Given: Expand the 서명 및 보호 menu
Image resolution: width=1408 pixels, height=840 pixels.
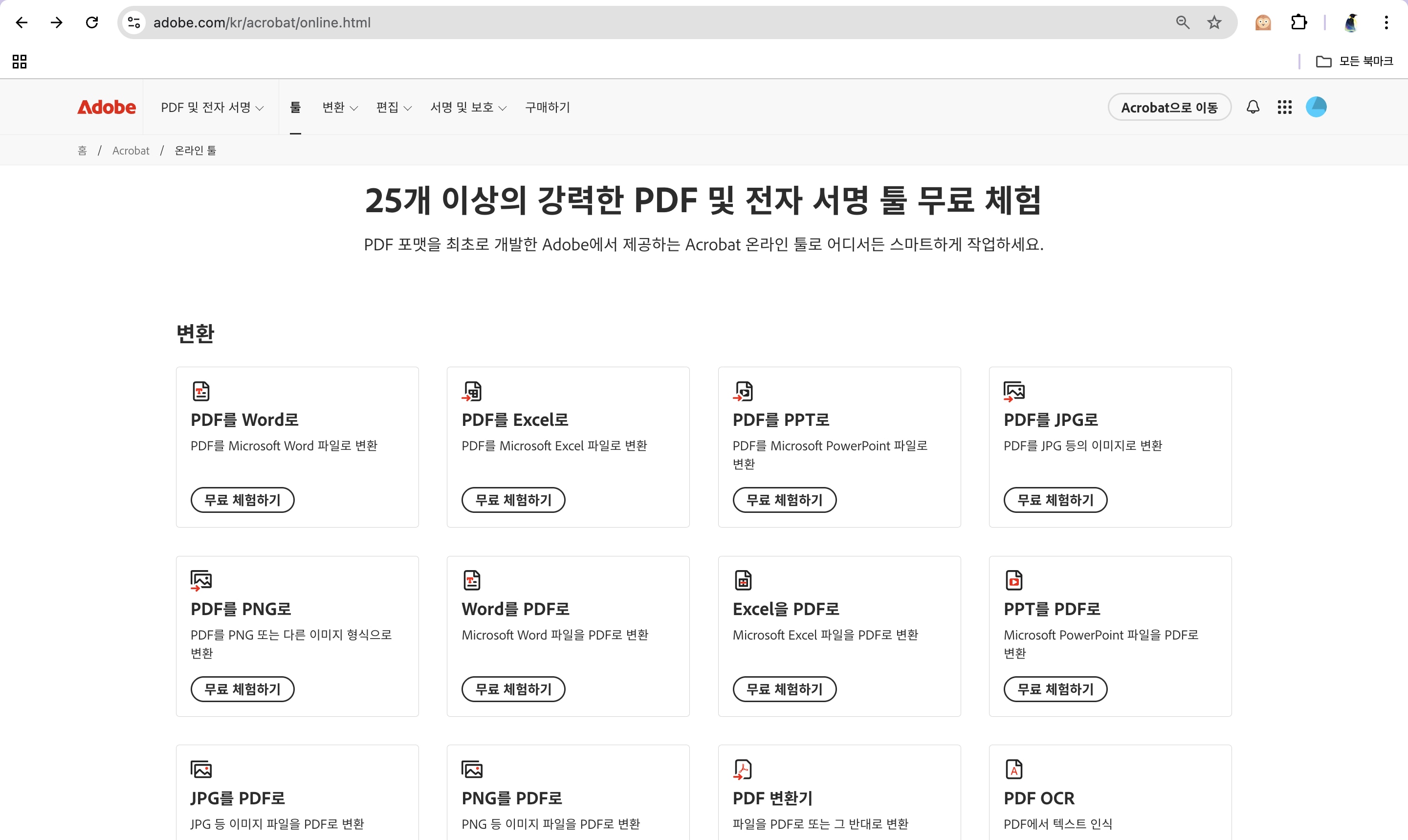Looking at the screenshot, I should pos(468,108).
